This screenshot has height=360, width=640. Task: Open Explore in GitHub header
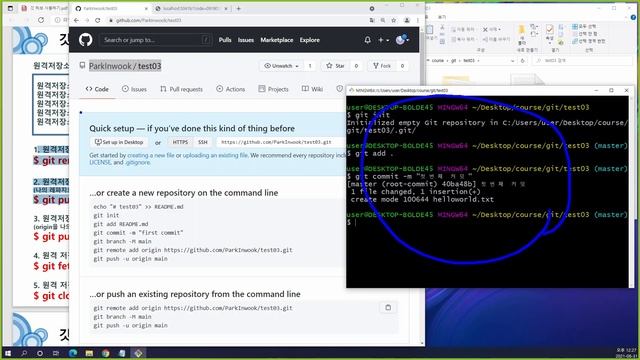(x=309, y=40)
